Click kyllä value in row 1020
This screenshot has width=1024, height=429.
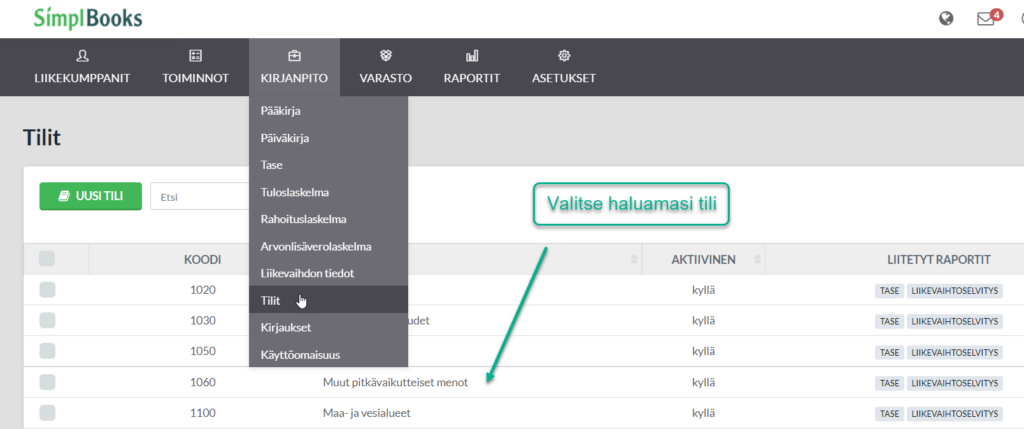703,290
